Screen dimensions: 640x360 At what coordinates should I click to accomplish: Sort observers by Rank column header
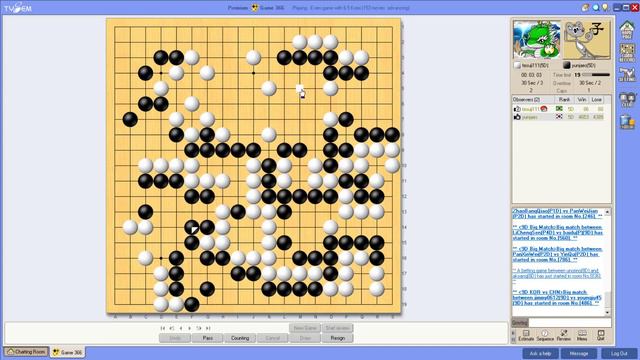click(x=564, y=100)
